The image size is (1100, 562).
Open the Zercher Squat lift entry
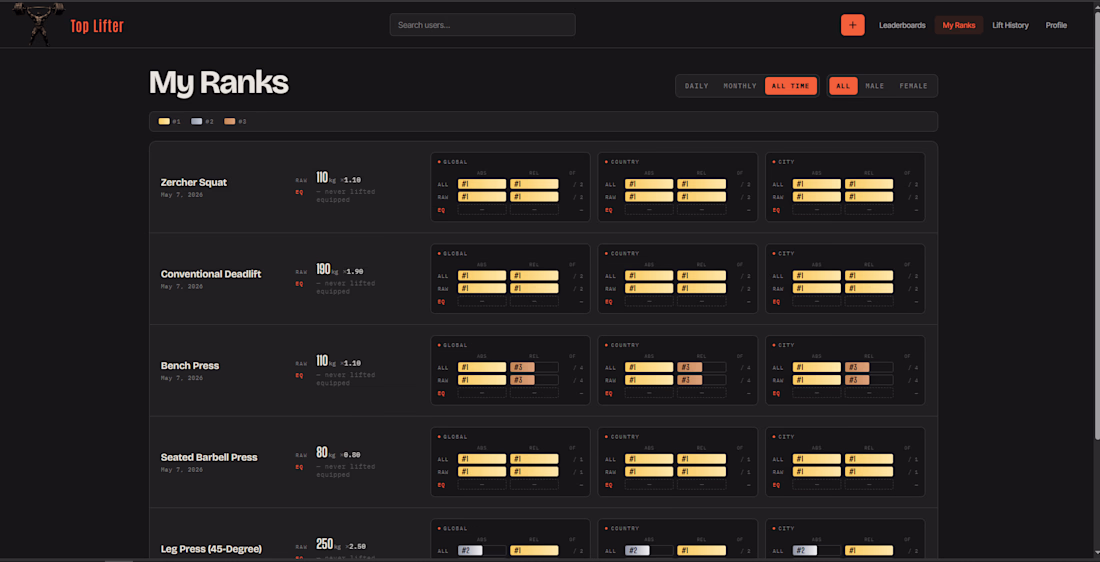click(x=194, y=182)
